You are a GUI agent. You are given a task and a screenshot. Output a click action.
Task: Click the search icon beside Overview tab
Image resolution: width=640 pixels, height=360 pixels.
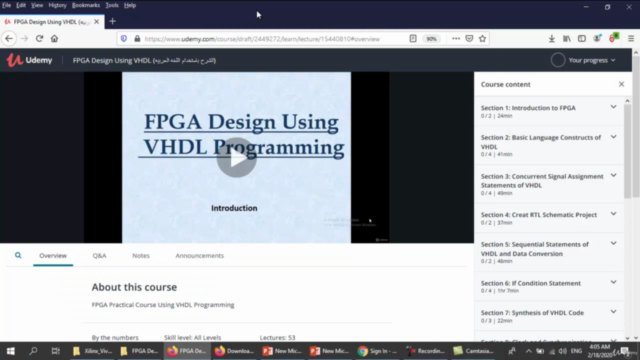(x=18, y=255)
